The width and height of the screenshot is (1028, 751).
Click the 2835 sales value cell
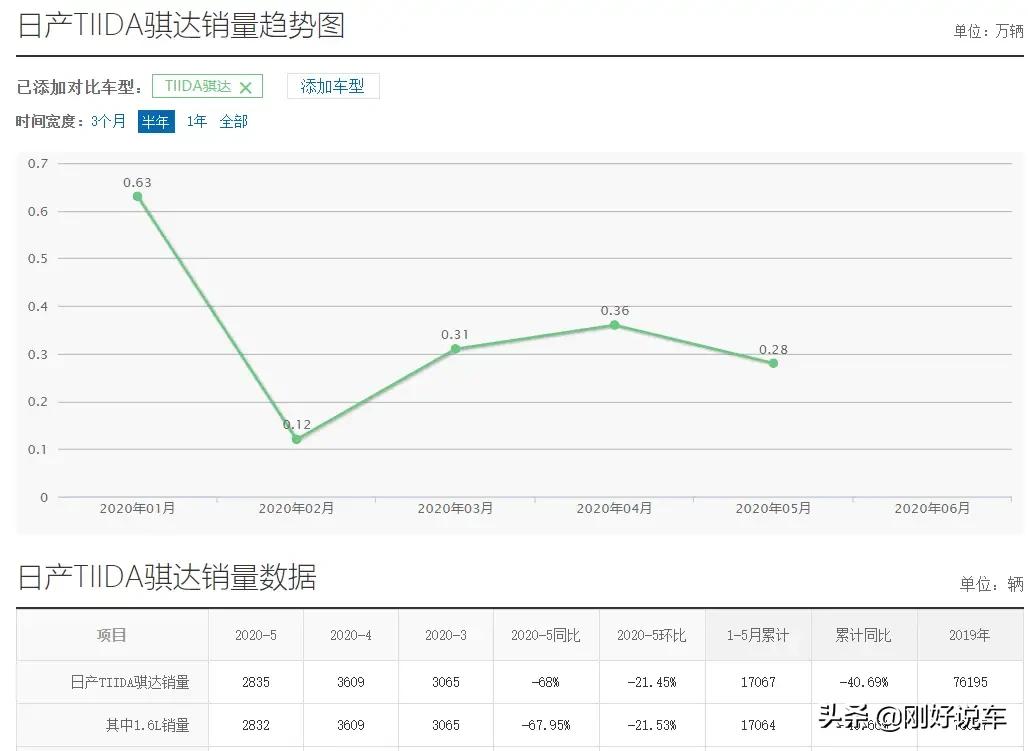click(x=255, y=681)
